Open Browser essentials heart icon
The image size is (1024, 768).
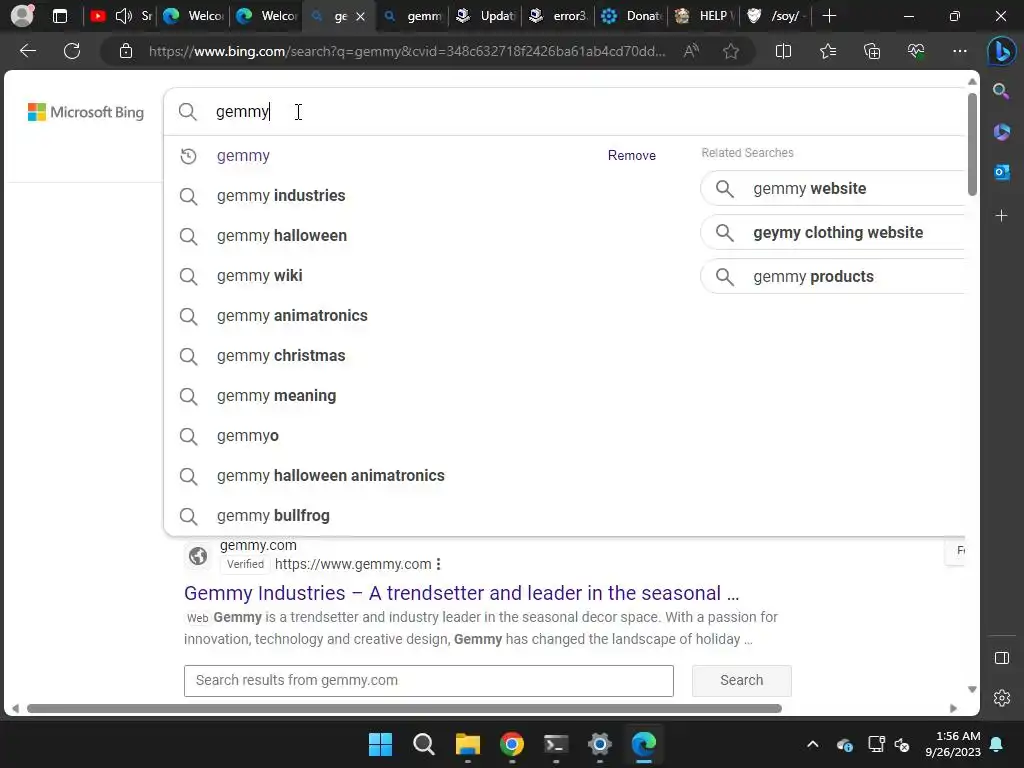(916, 51)
